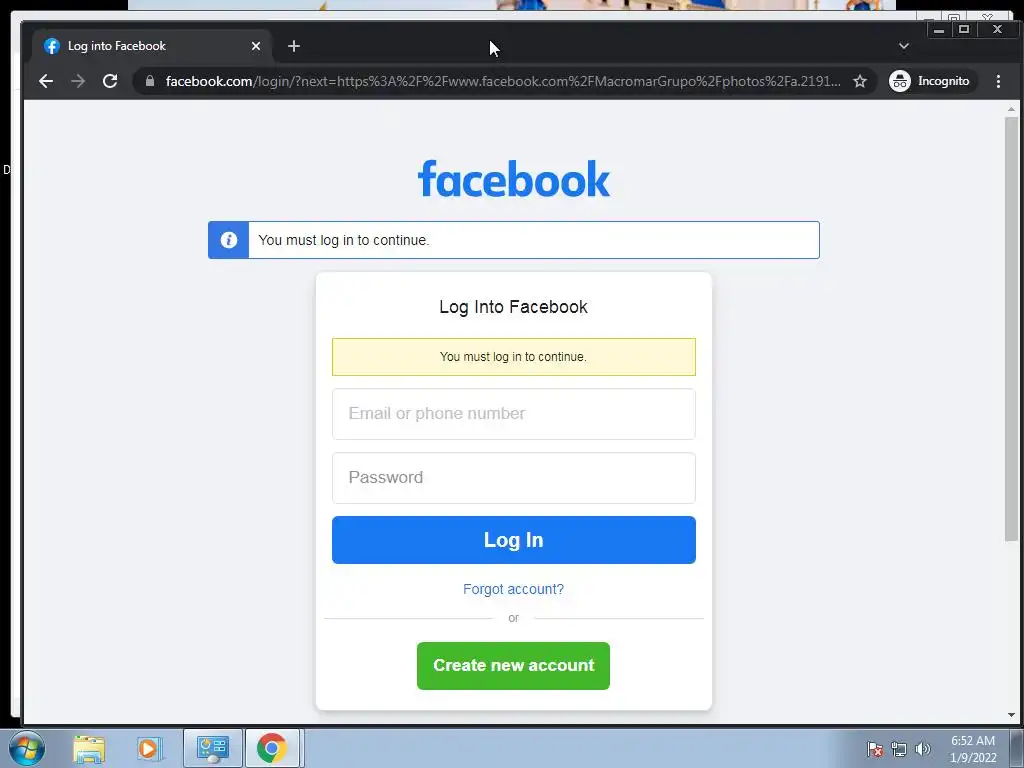Click the browser forward arrow
Viewport: 1024px width, 768px height.
point(78,81)
